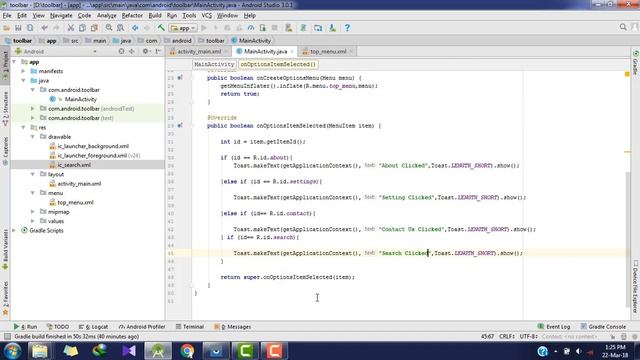
Task: Select MainActivity in the project tree
Action: pyautogui.click(x=81, y=99)
